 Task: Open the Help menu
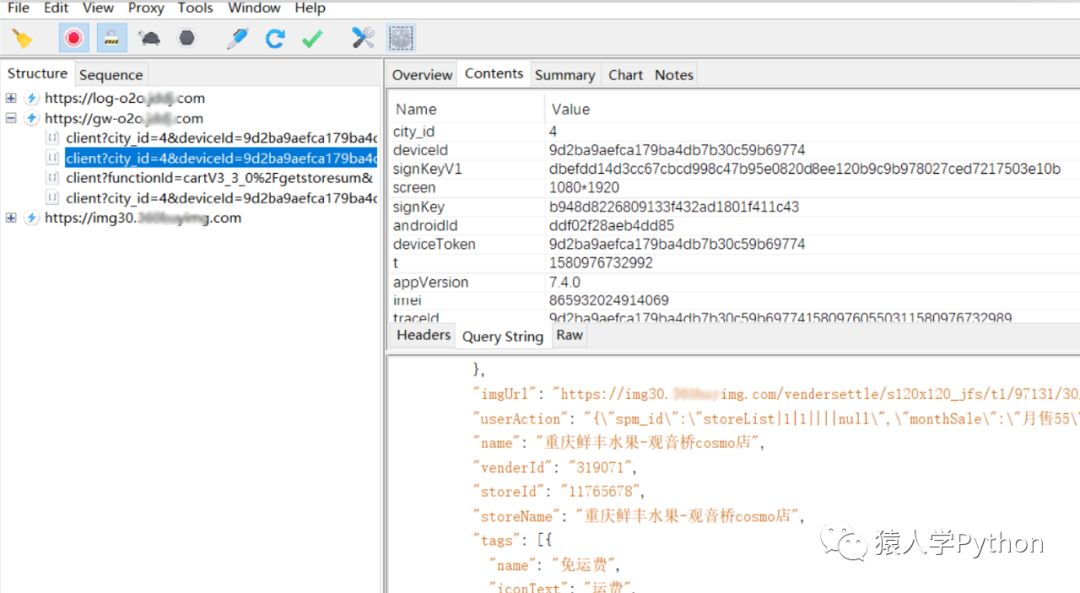click(x=310, y=8)
